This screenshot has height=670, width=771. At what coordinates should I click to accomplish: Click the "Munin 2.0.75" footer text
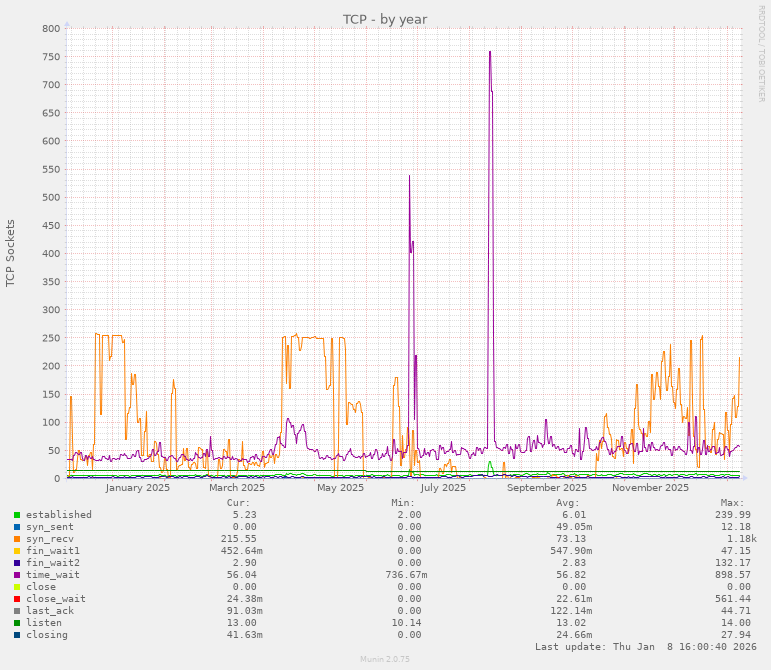pyautogui.click(x=385, y=660)
